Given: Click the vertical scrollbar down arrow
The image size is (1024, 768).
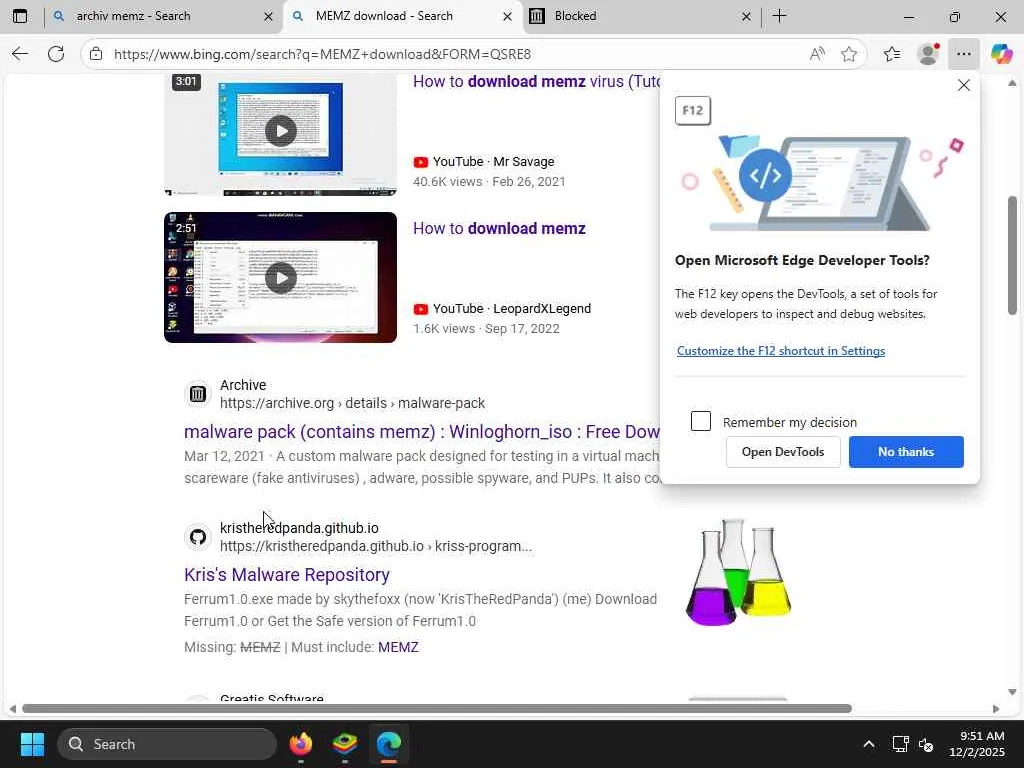Looking at the screenshot, I should point(1012,692).
